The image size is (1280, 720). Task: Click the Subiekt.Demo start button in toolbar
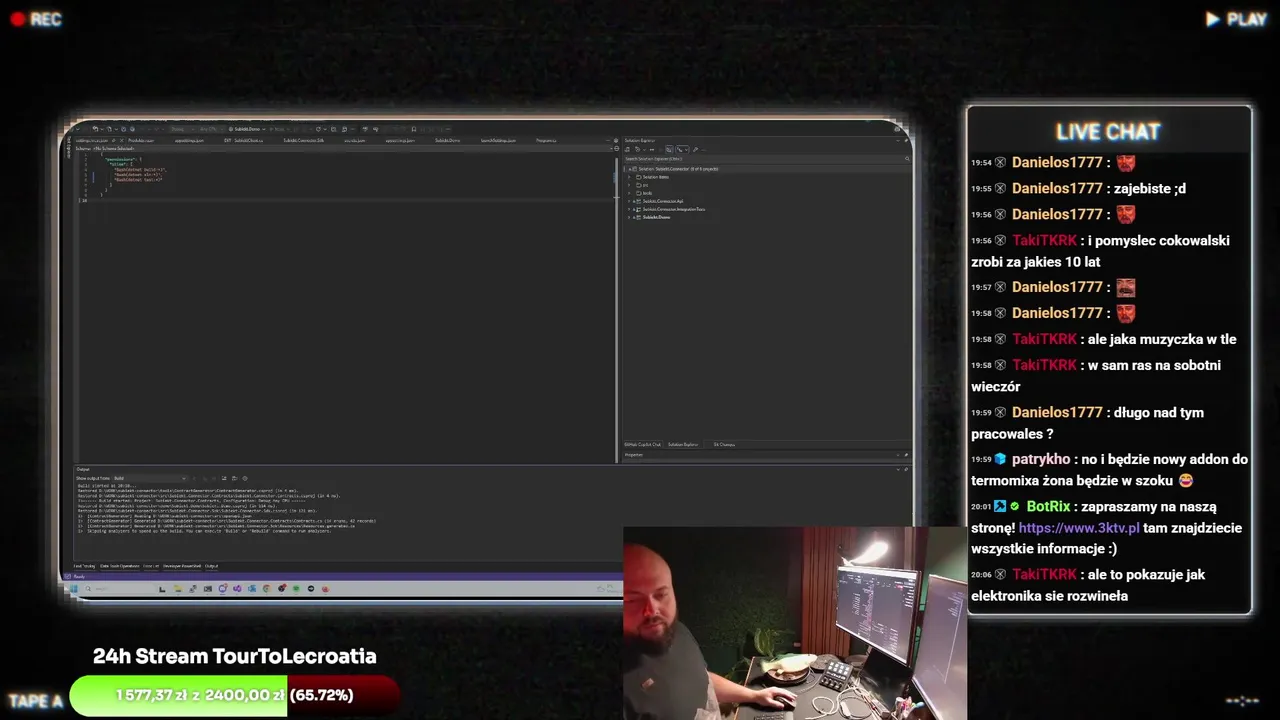247,129
